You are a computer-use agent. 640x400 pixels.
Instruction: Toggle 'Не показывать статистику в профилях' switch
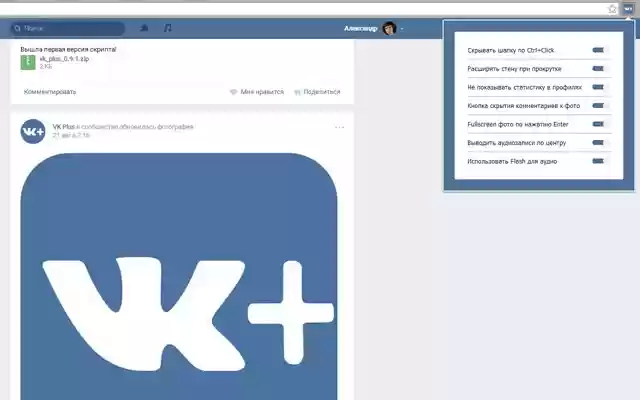click(600, 87)
